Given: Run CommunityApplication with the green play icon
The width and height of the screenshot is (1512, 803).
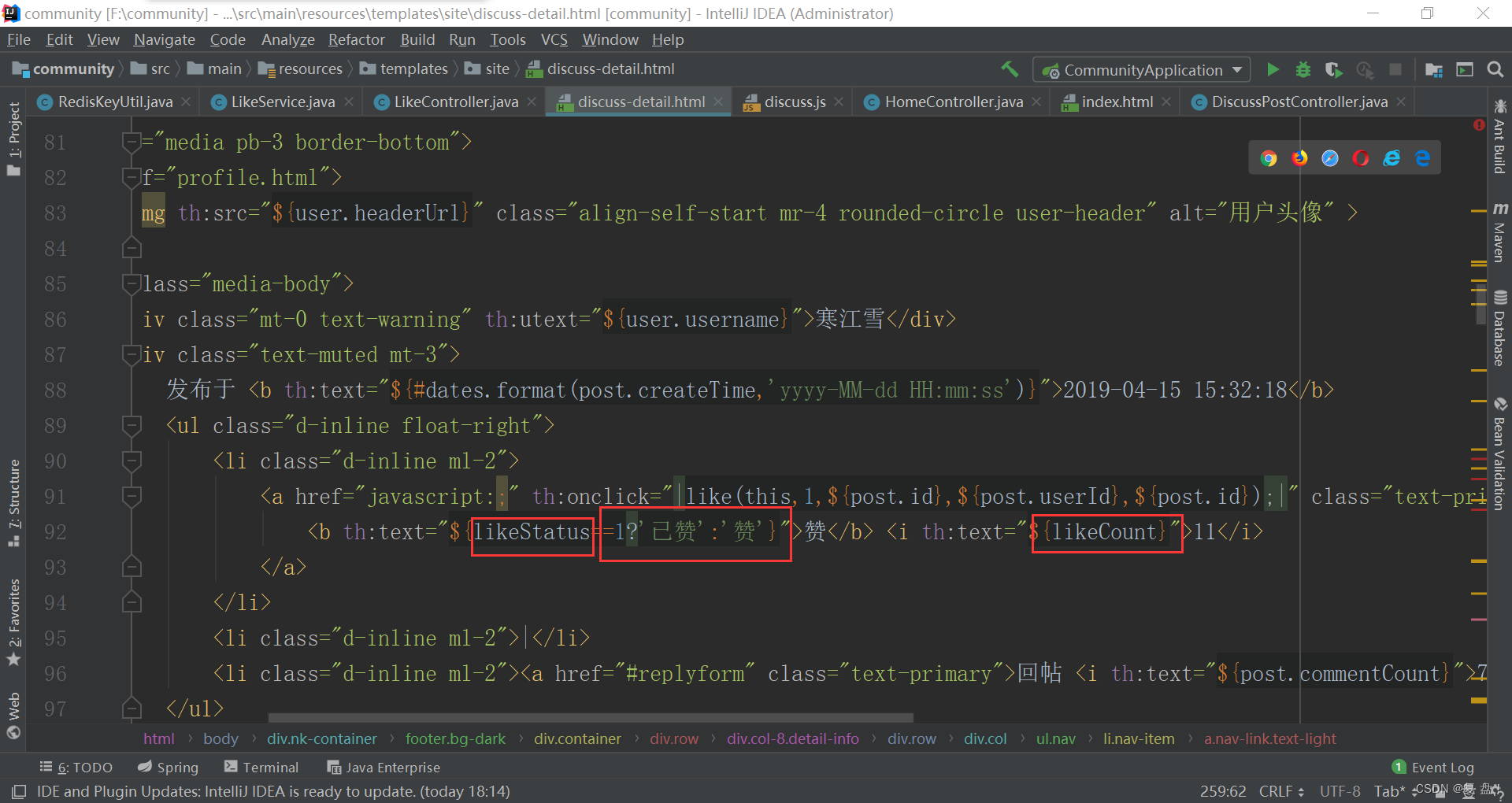Looking at the screenshot, I should coord(1273,69).
